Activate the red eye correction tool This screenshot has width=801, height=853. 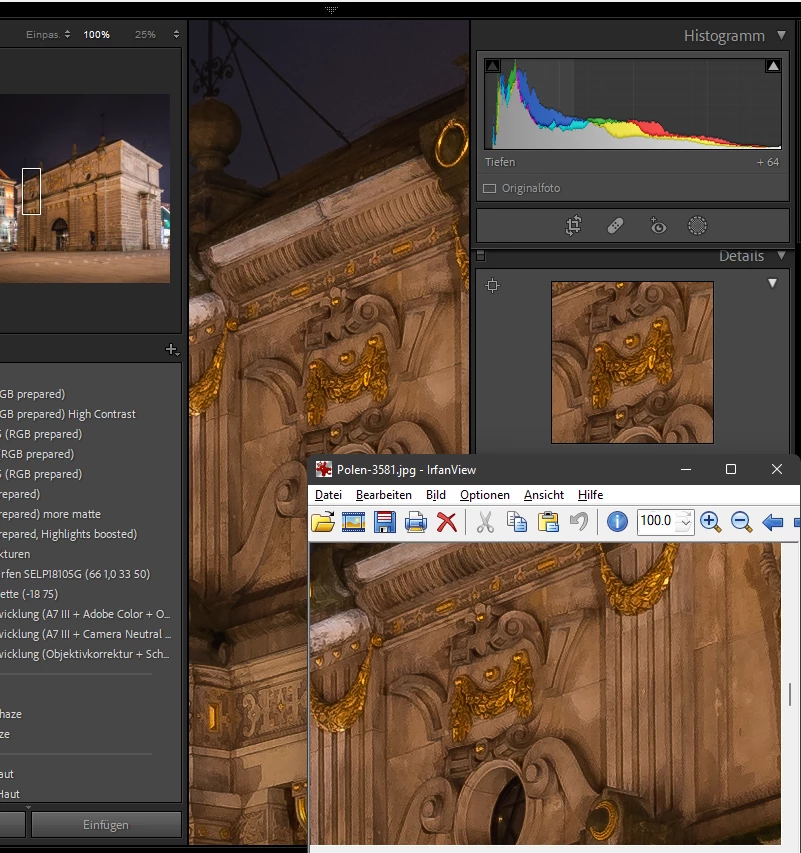657,226
